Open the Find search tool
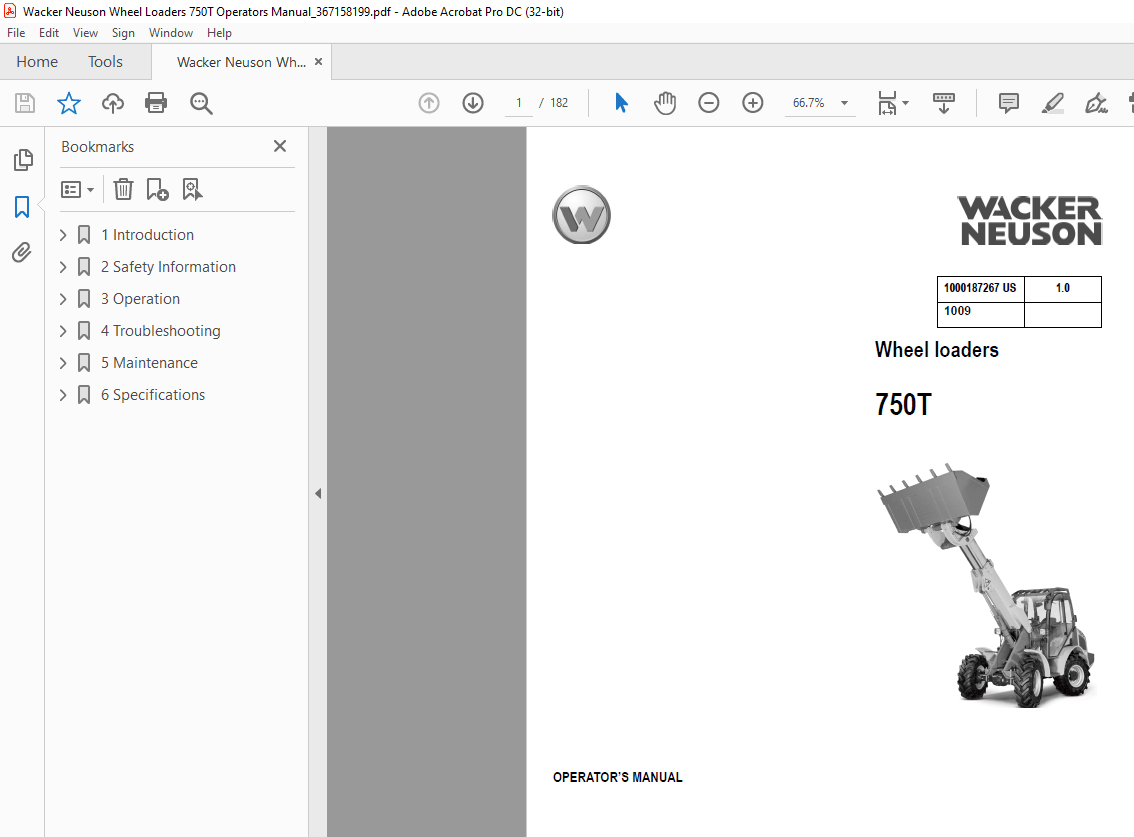 click(x=201, y=102)
